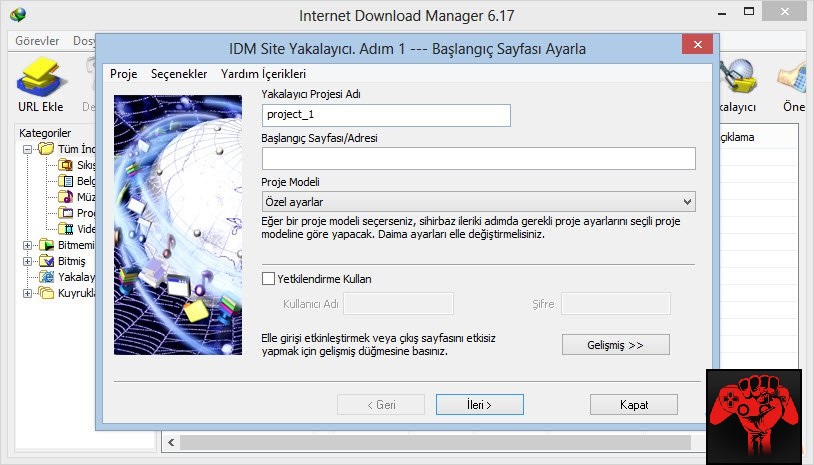814x465 pixels.
Task: Select the Programlar category icon
Action: 65,213
